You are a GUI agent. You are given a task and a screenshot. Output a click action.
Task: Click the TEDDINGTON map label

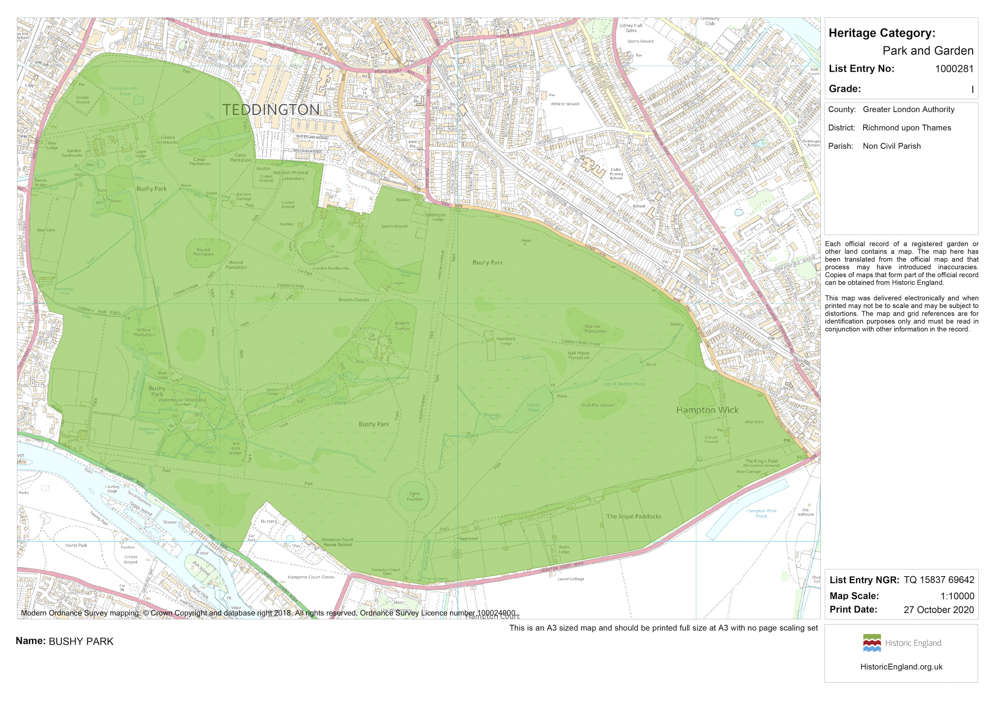pyautogui.click(x=271, y=109)
